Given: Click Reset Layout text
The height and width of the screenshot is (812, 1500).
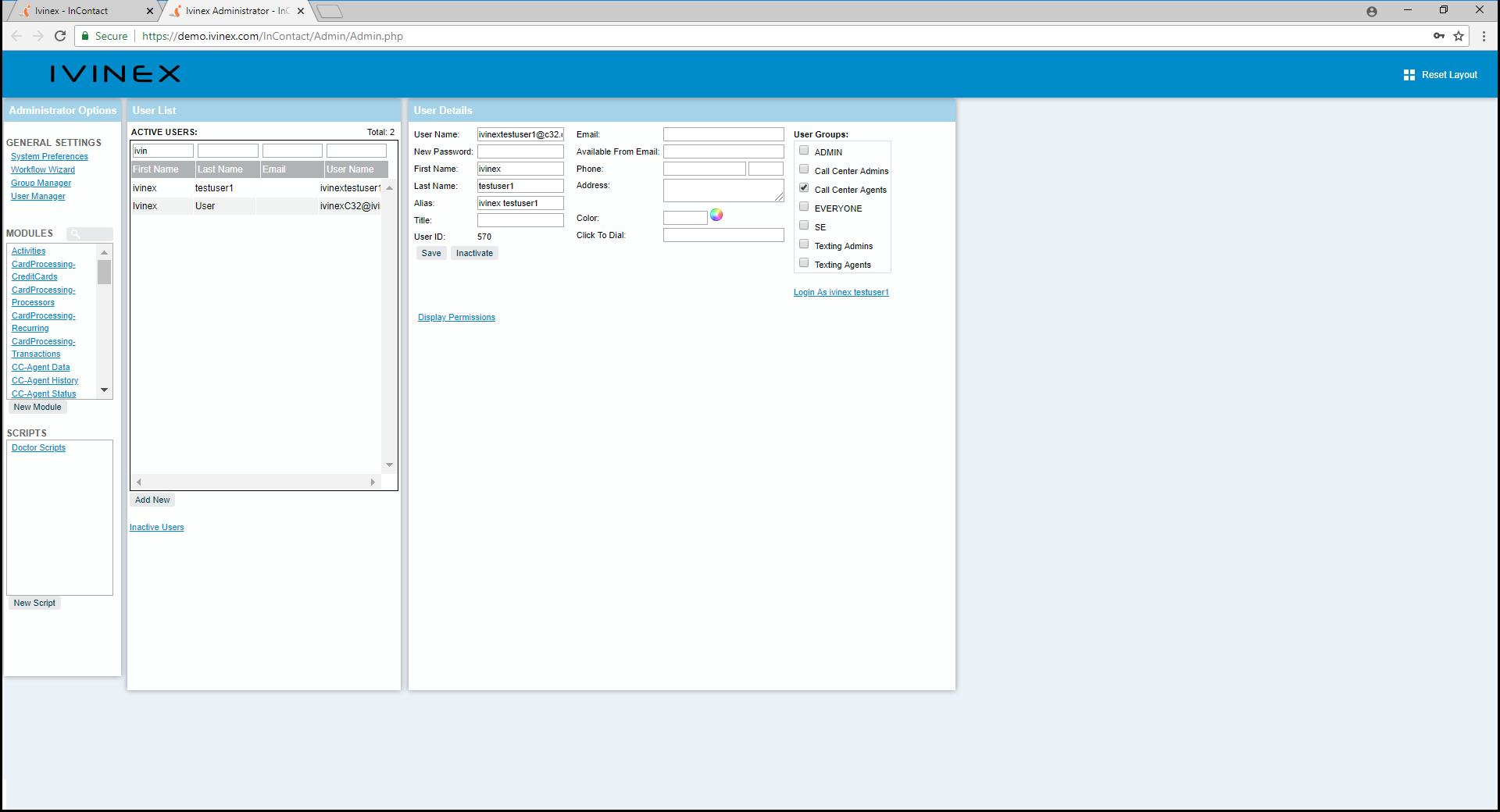Looking at the screenshot, I should click(1449, 75).
